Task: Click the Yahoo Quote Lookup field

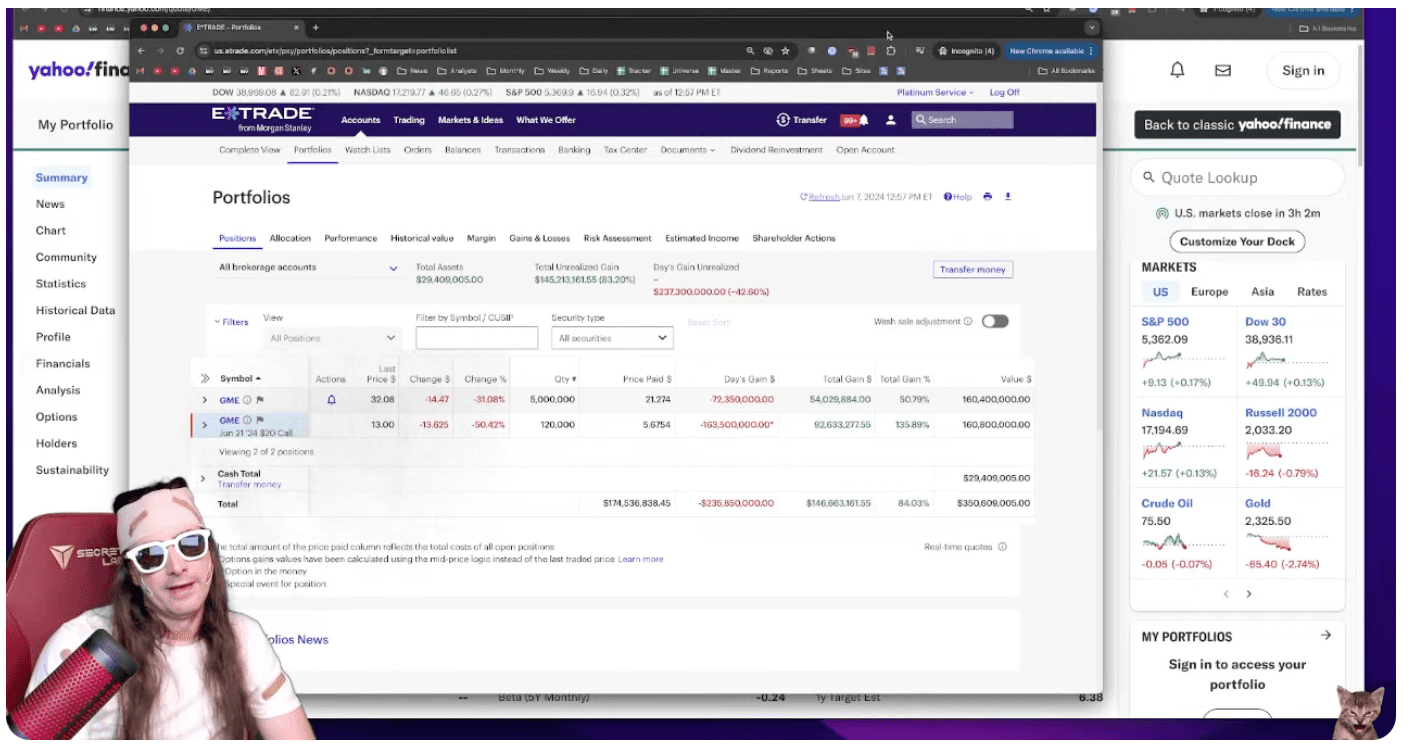Action: (1237, 178)
